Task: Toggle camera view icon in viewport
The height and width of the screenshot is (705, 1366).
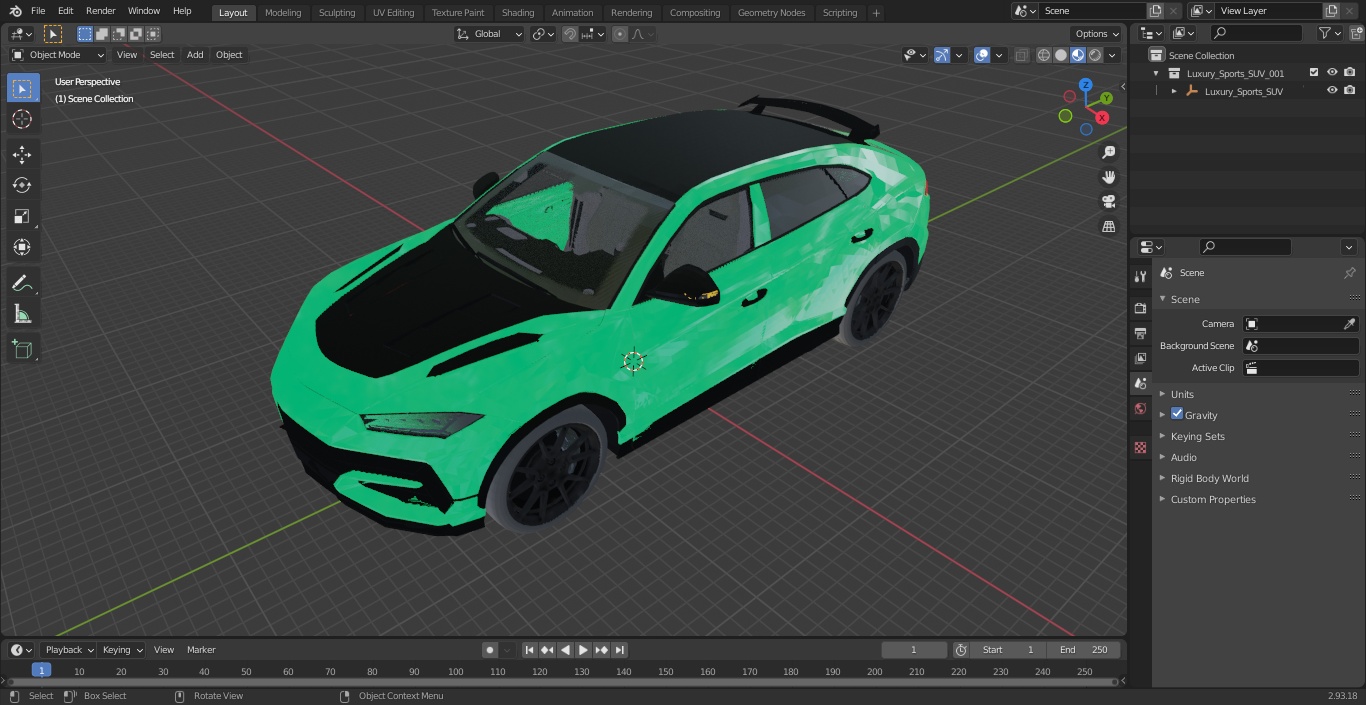Action: point(1108,202)
